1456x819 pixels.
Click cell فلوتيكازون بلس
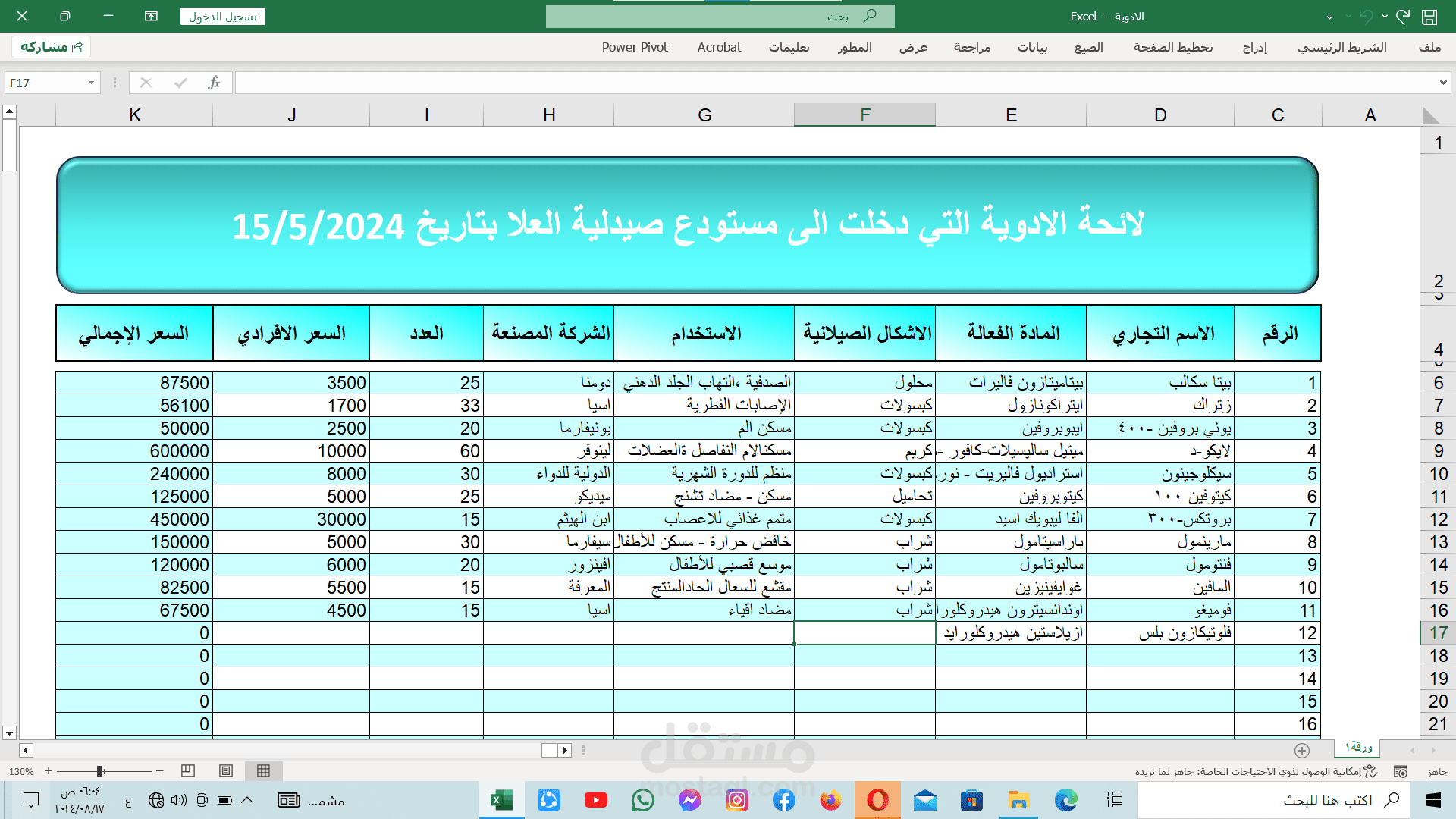coord(1160,633)
